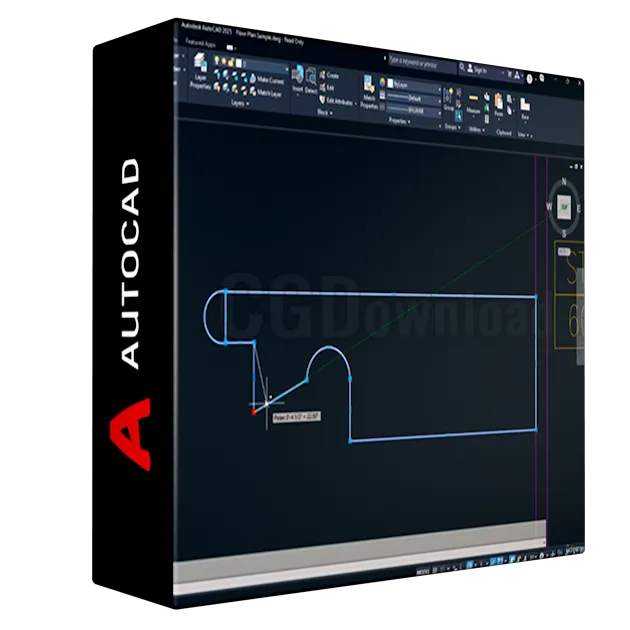Viewport: 630px width, 630px height.
Task: Select the Measure tool
Action: (473, 105)
